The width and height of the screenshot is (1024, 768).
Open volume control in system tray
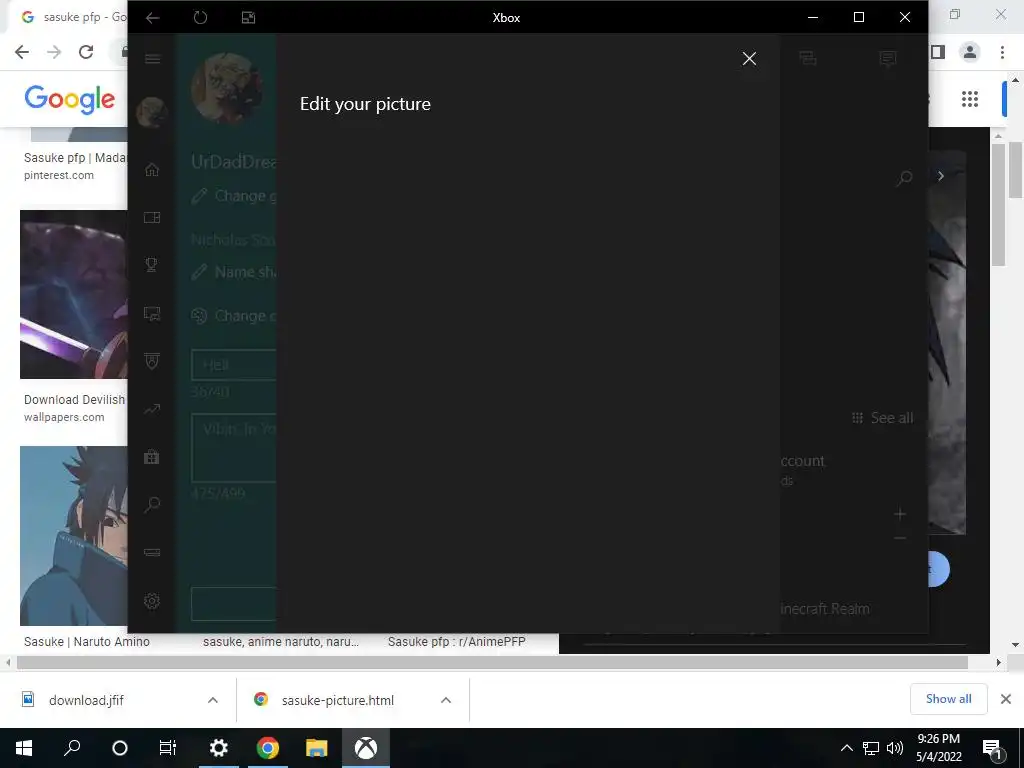tap(895, 748)
